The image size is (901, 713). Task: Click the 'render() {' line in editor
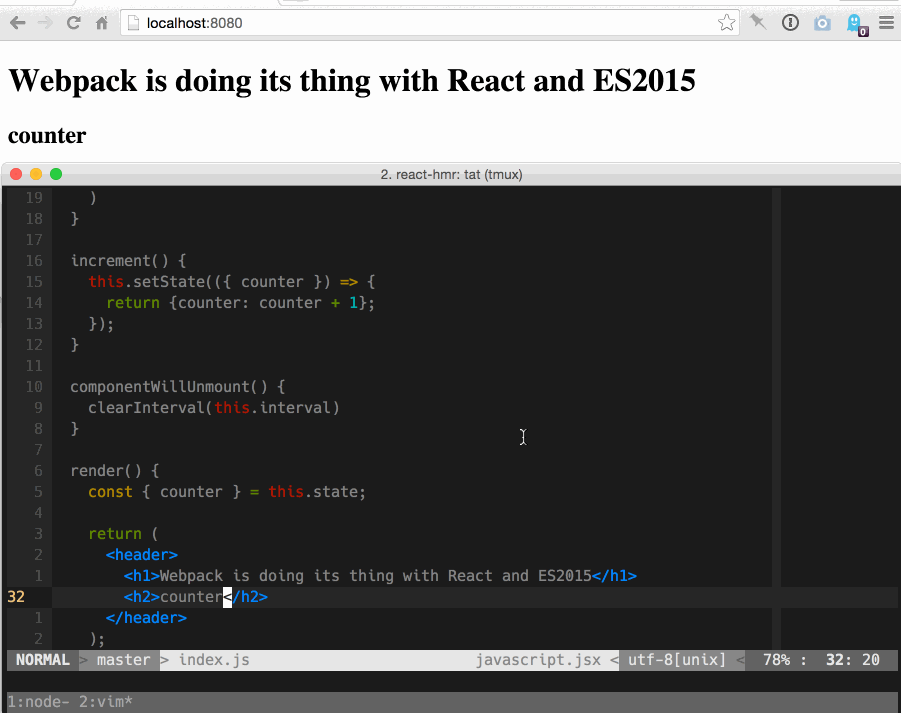(115, 471)
